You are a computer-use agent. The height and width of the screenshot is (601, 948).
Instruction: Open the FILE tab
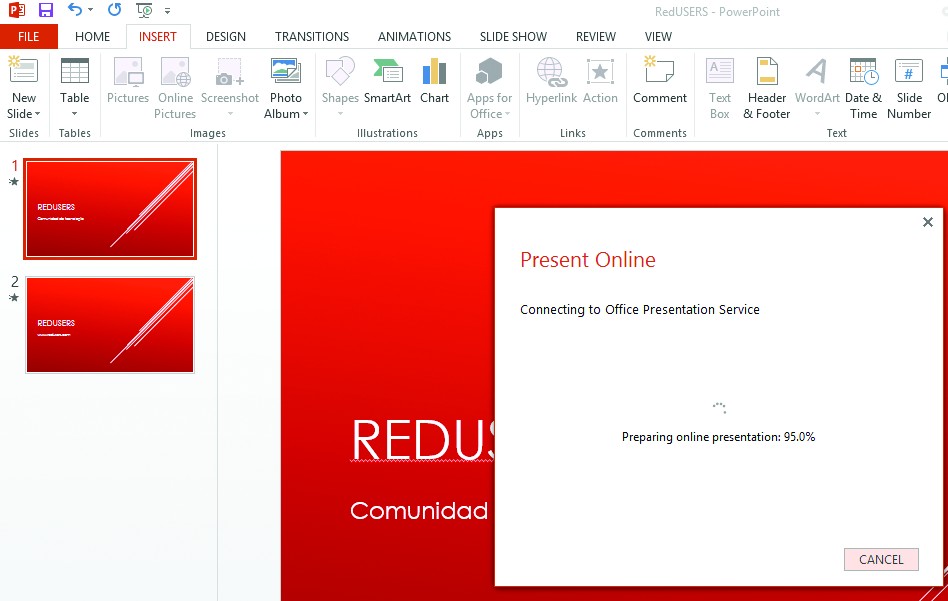(x=28, y=37)
